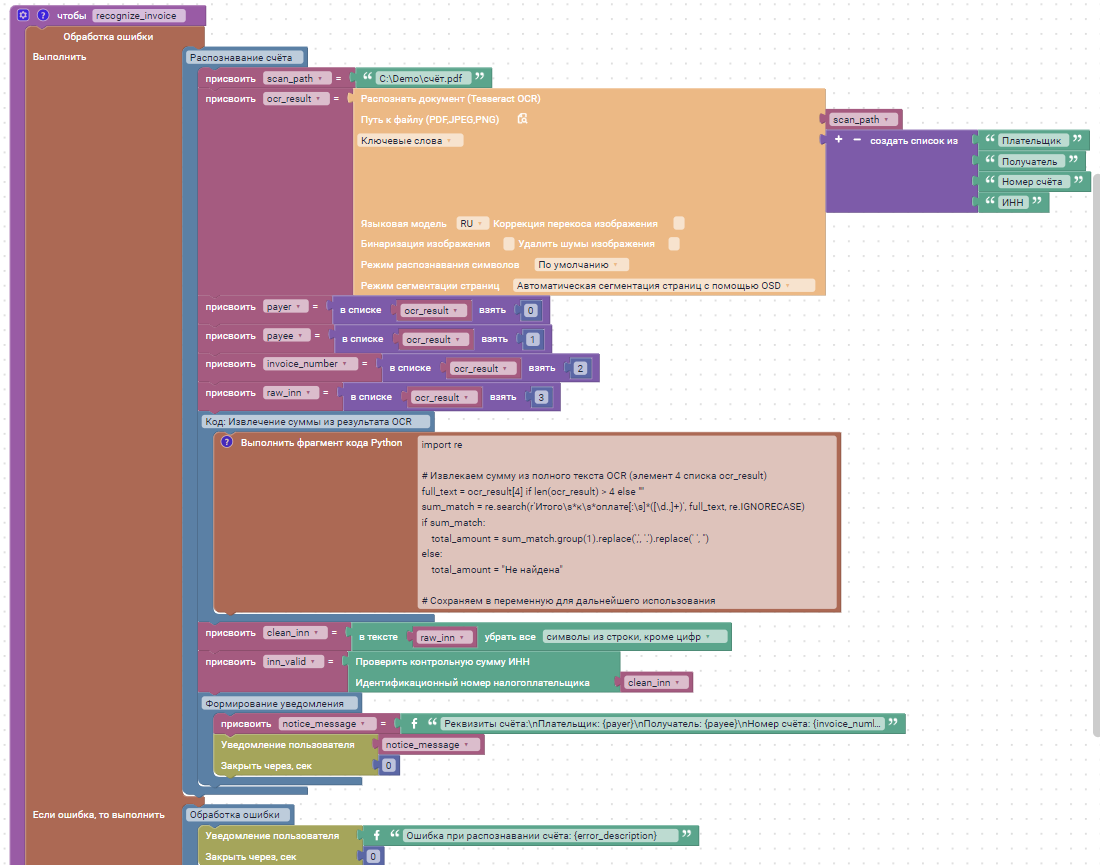Edit the "ИНН" keyword string

[x=1013, y=202]
